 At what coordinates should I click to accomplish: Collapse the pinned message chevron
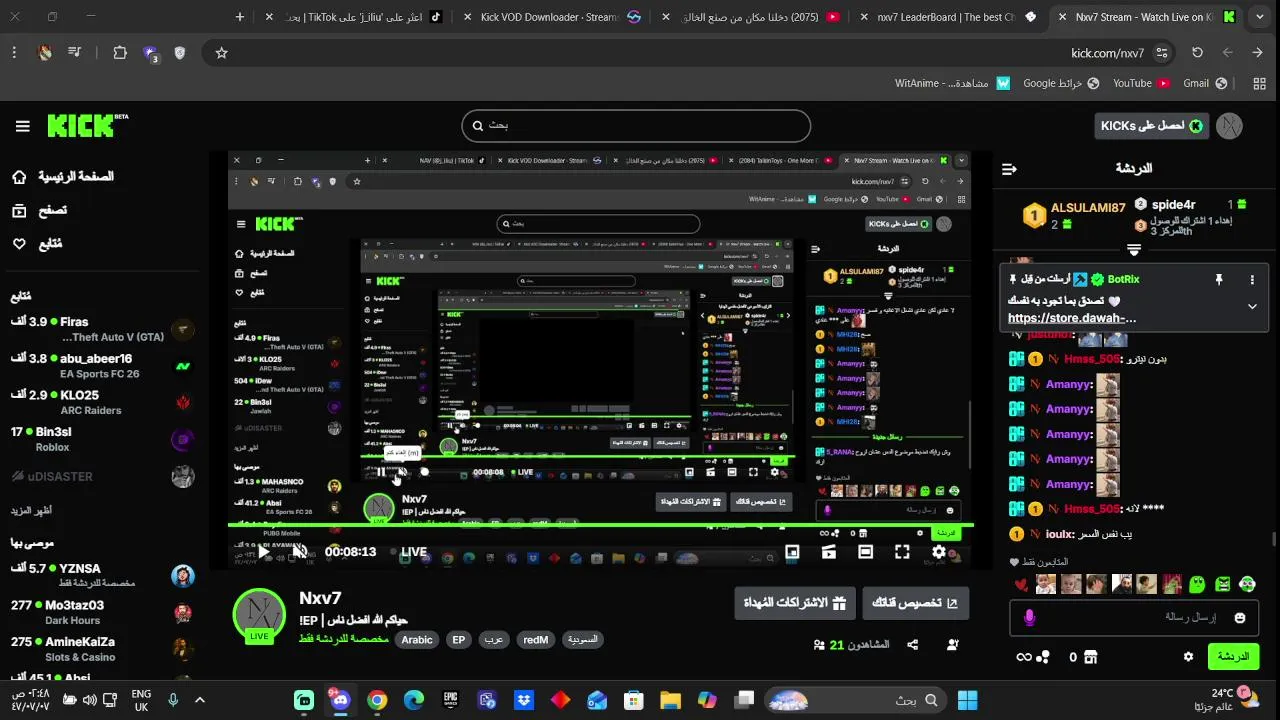(x=1252, y=306)
